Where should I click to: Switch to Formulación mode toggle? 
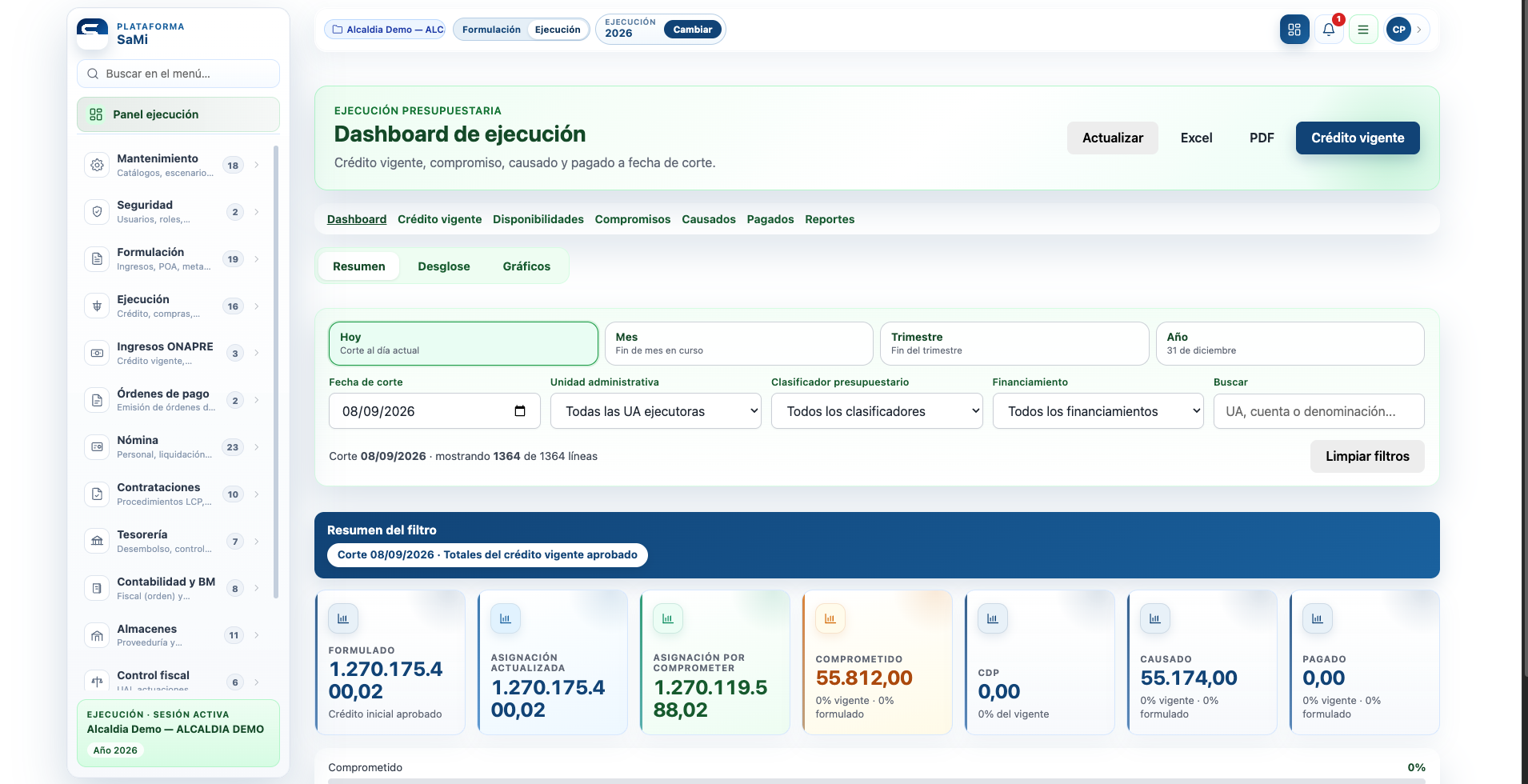[491, 30]
